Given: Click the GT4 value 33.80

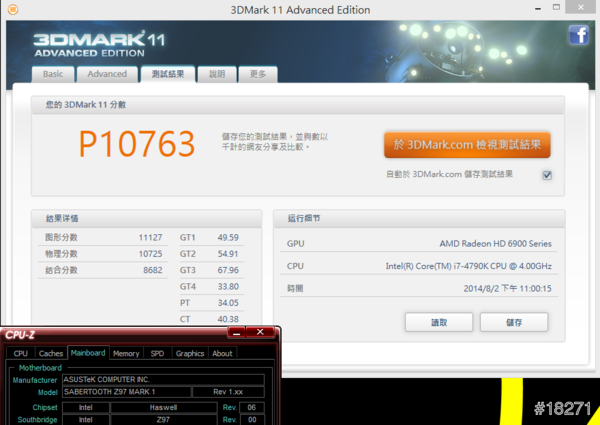Looking at the screenshot, I should [x=228, y=287].
